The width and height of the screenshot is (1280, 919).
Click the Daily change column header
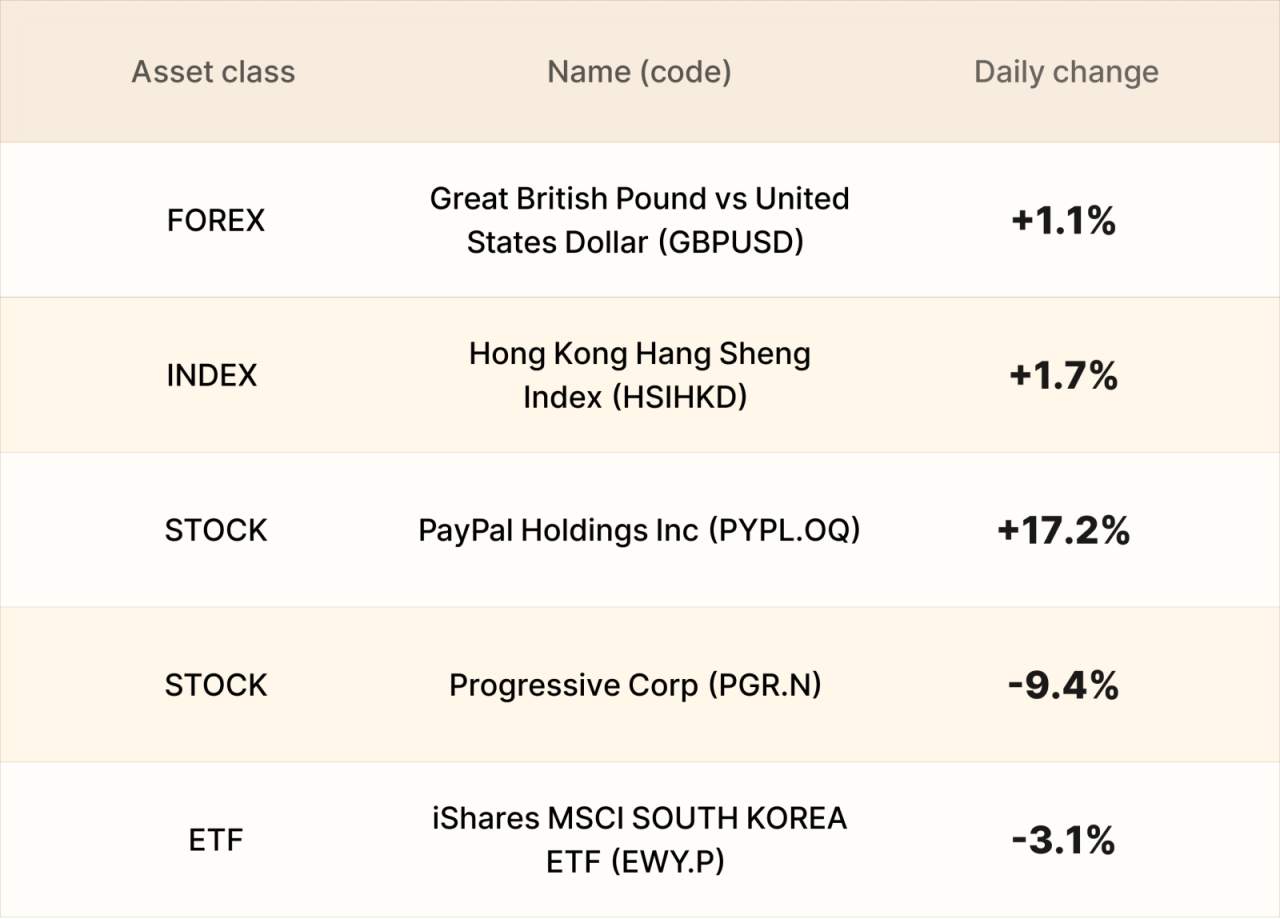(1066, 72)
